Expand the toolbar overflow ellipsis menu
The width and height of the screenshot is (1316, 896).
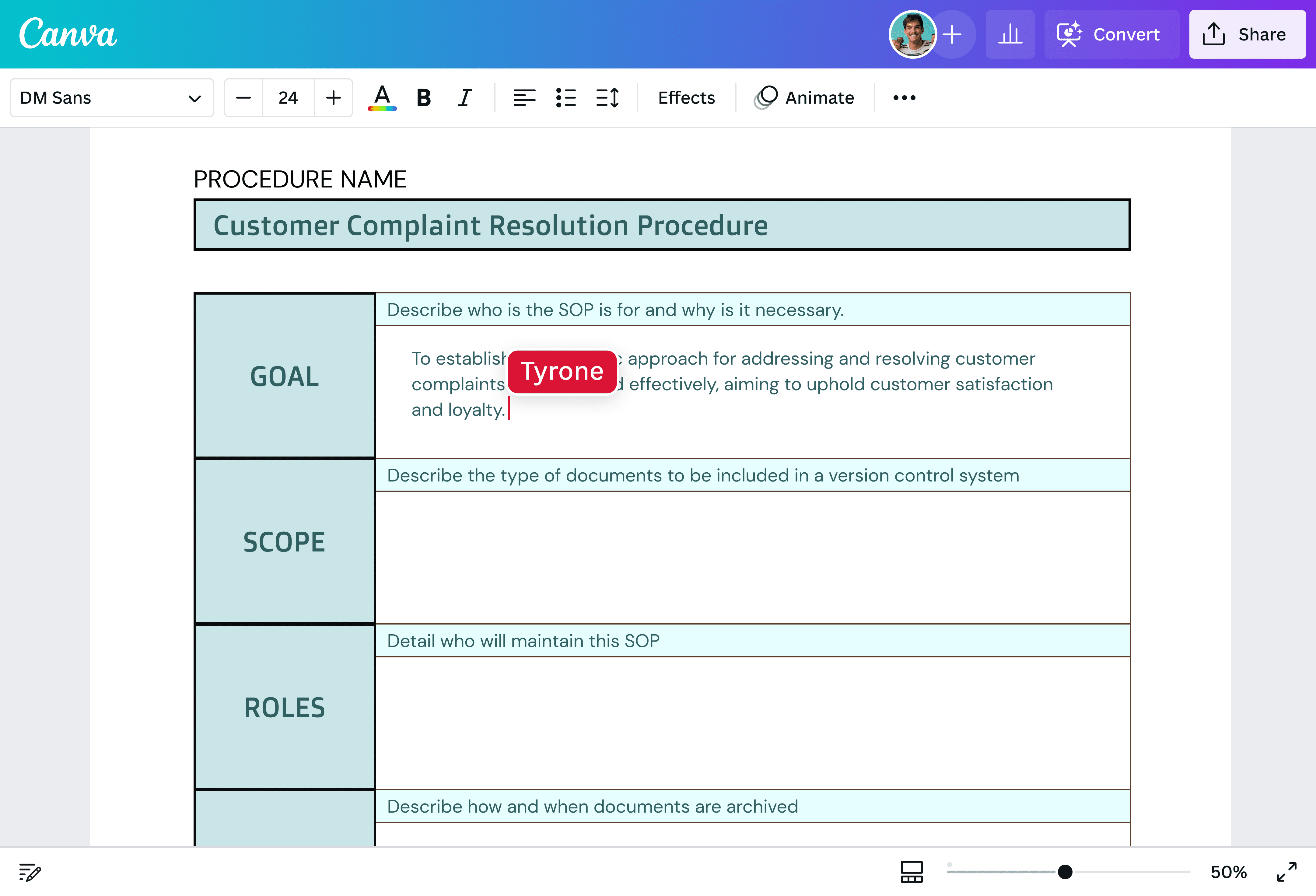click(x=903, y=97)
